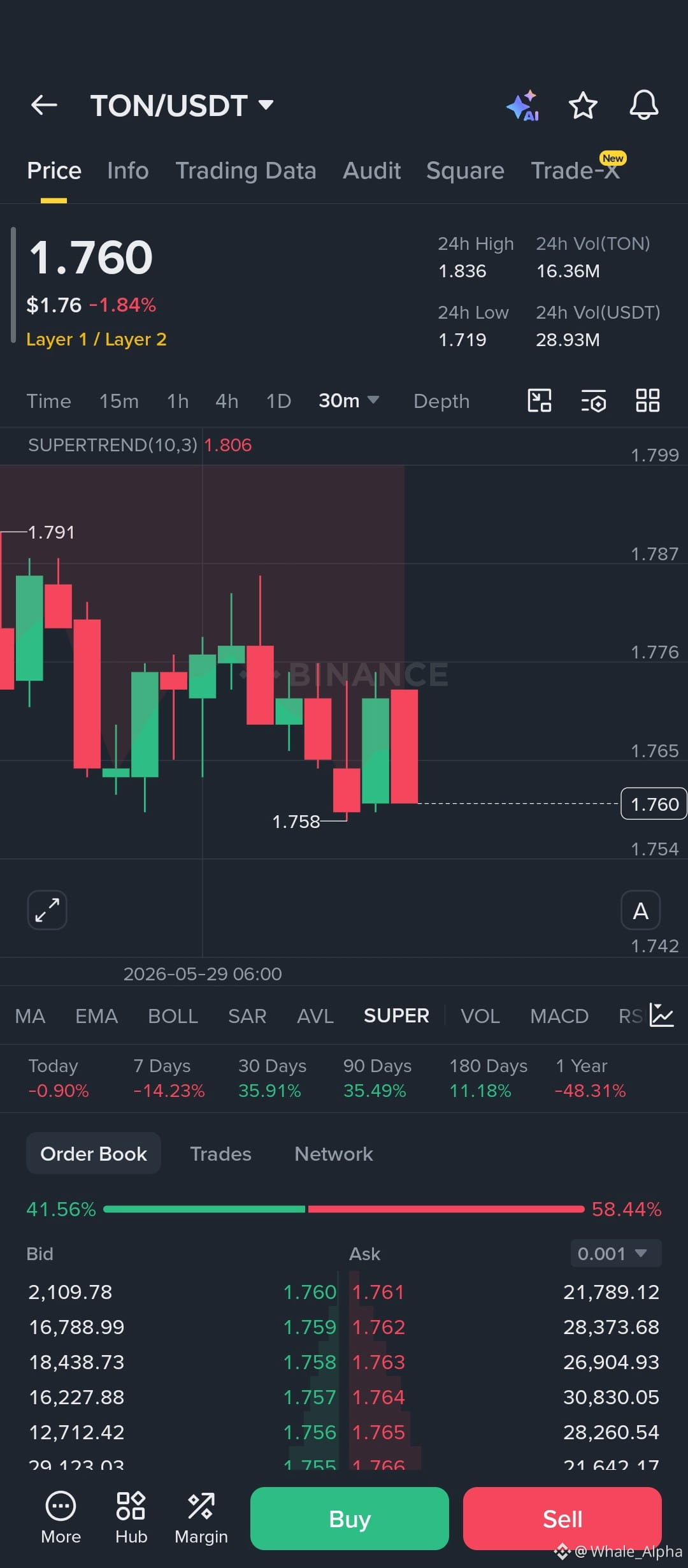Viewport: 688px width, 1568px height.
Task: Select the 1h interval
Action: coord(178,401)
